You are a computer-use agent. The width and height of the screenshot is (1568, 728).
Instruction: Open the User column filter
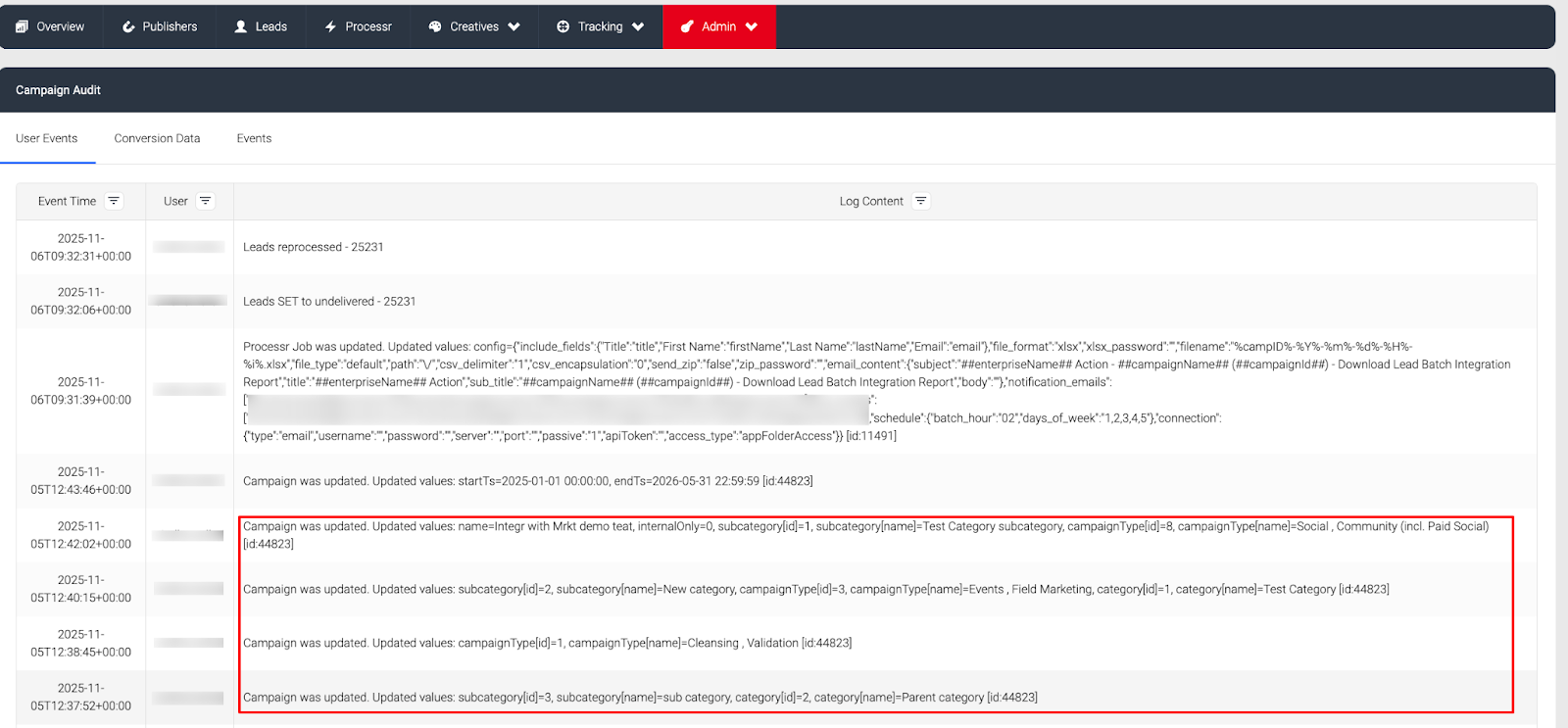point(205,201)
